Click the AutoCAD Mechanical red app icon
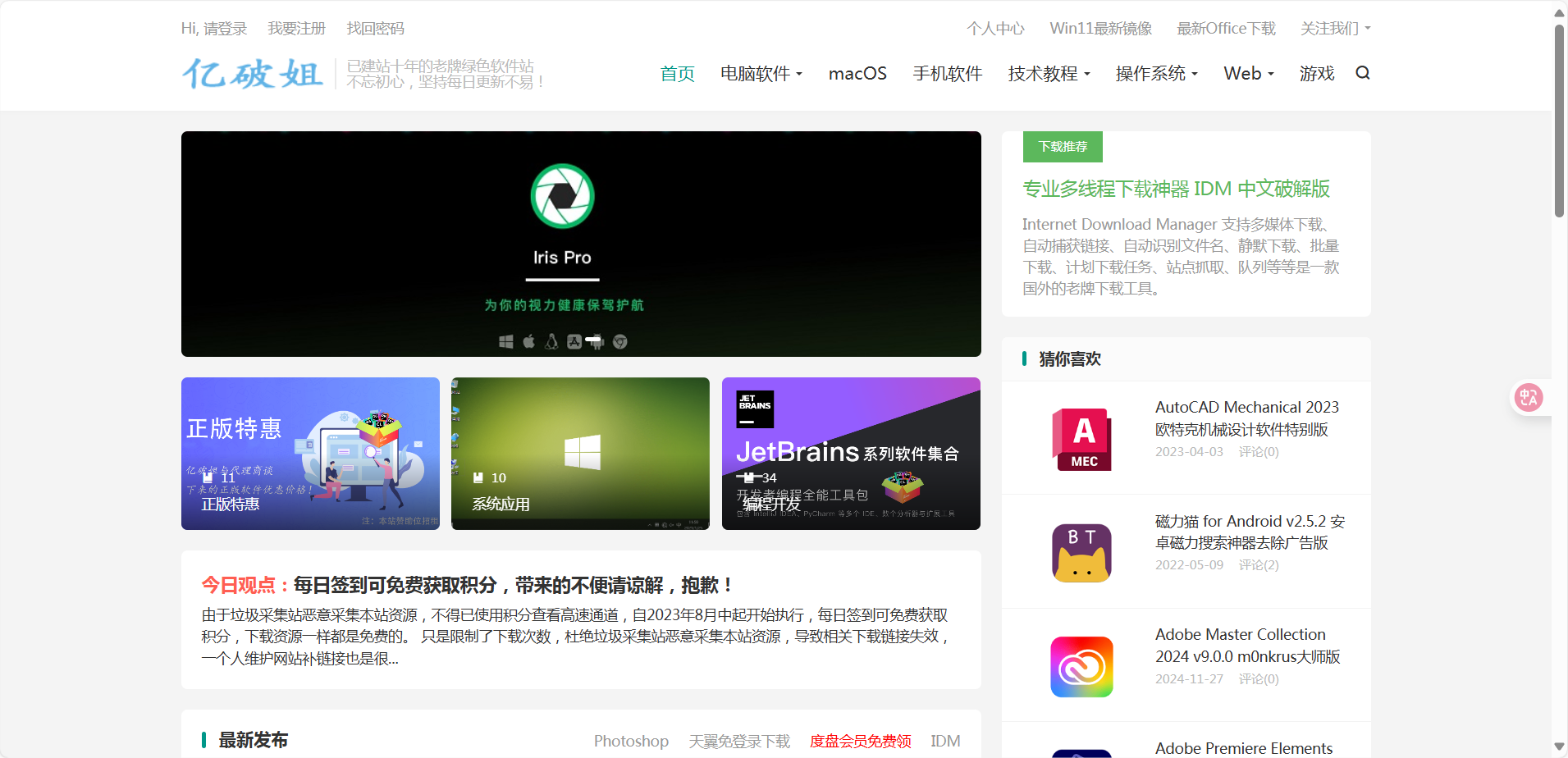The height and width of the screenshot is (758, 1568). coord(1081,439)
